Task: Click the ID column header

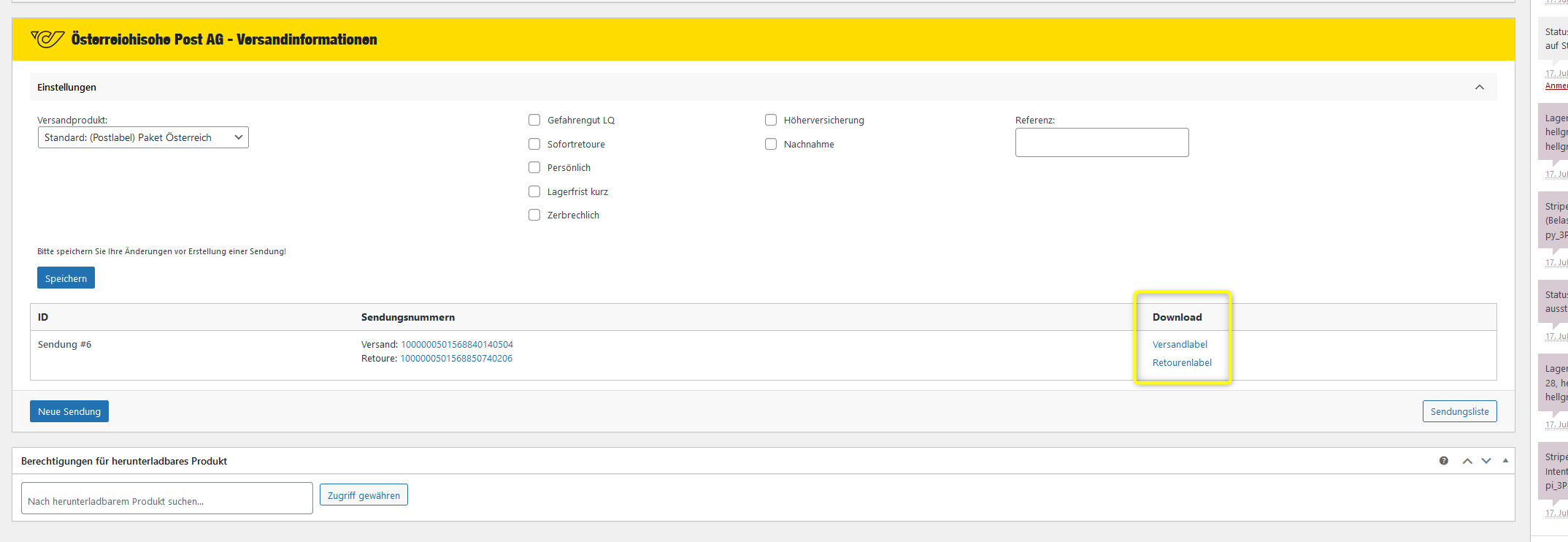Action: click(x=43, y=317)
